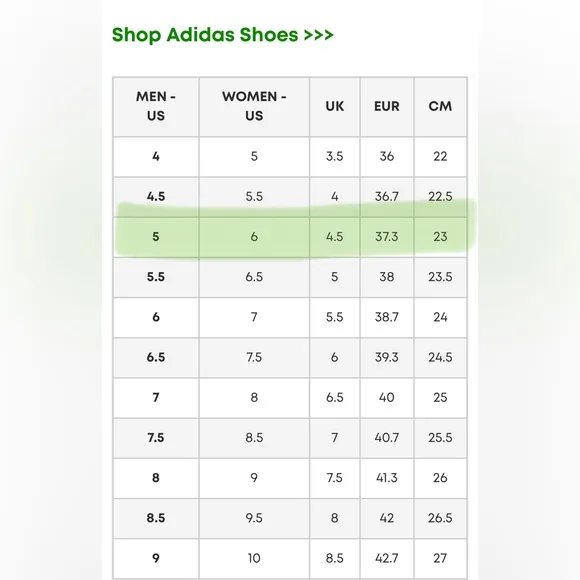The width and height of the screenshot is (580, 580).
Task: Click the WOMEN - US column header
Action: tap(254, 107)
